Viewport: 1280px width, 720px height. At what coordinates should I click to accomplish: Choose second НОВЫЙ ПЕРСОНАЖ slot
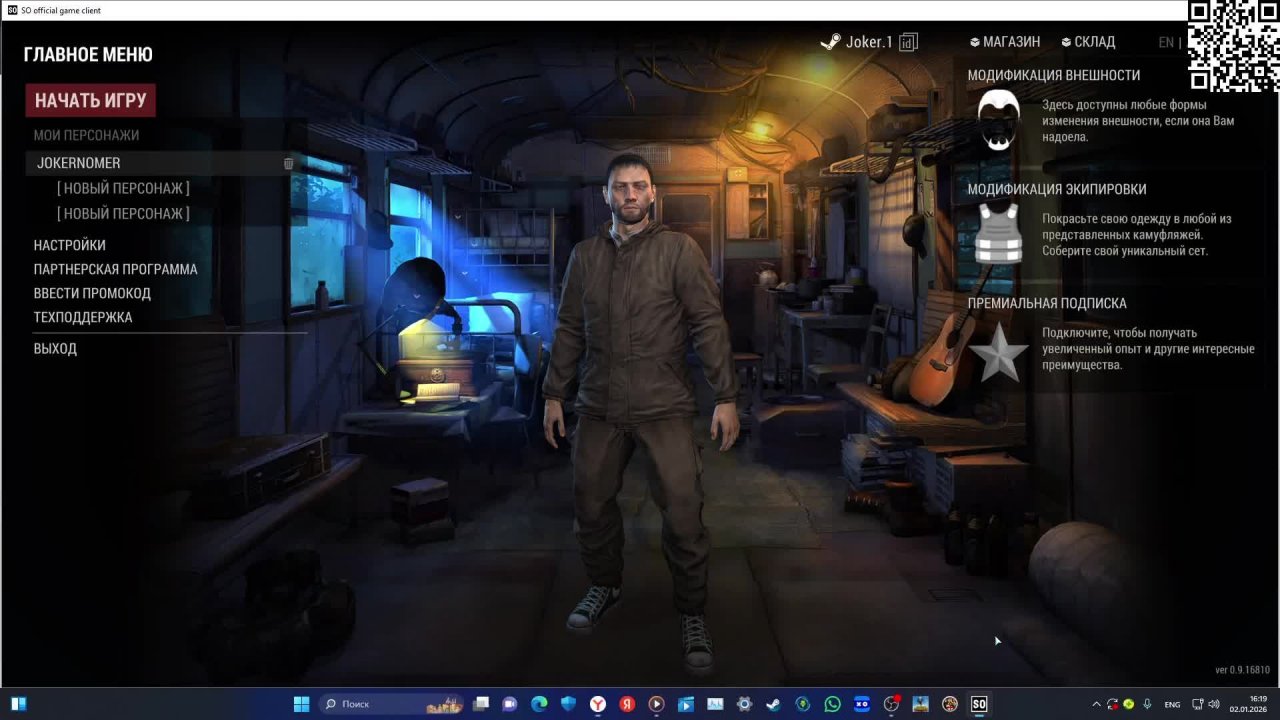coord(123,213)
